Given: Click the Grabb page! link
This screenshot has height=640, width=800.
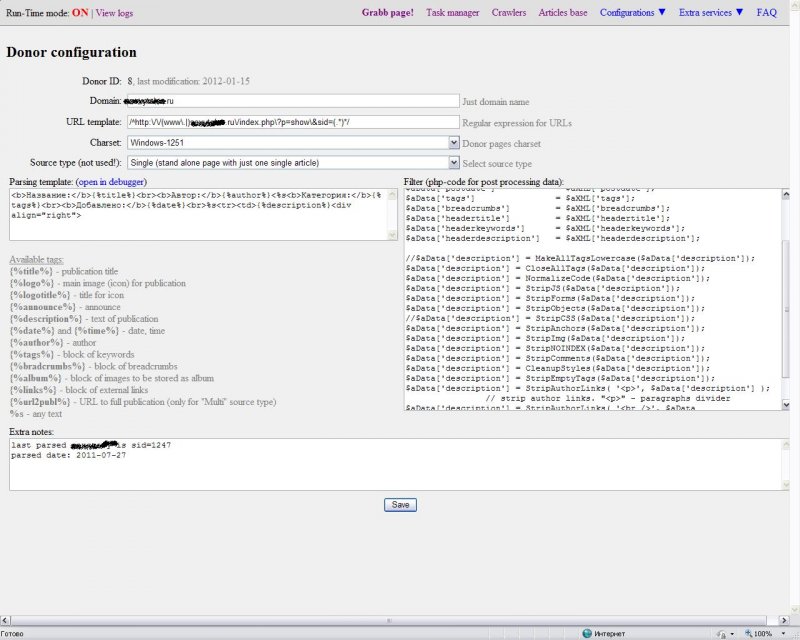Looking at the screenshot, I should click(387, 13).
